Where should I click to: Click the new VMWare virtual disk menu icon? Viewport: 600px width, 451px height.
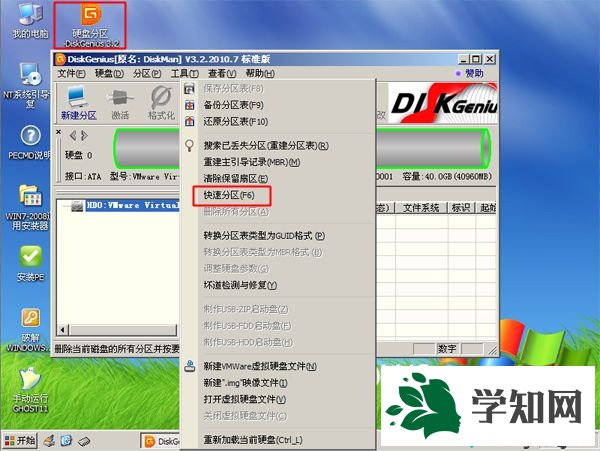point(189,366)
